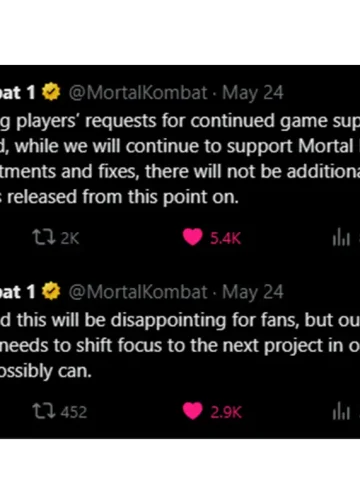Like the tweet with 2.9K likes

point(193,411)
